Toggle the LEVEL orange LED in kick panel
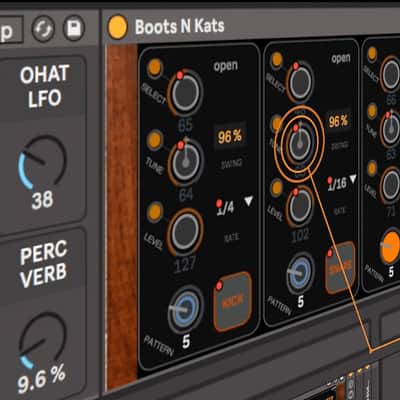Screen dimensions: 400x400 click(155, 212)
